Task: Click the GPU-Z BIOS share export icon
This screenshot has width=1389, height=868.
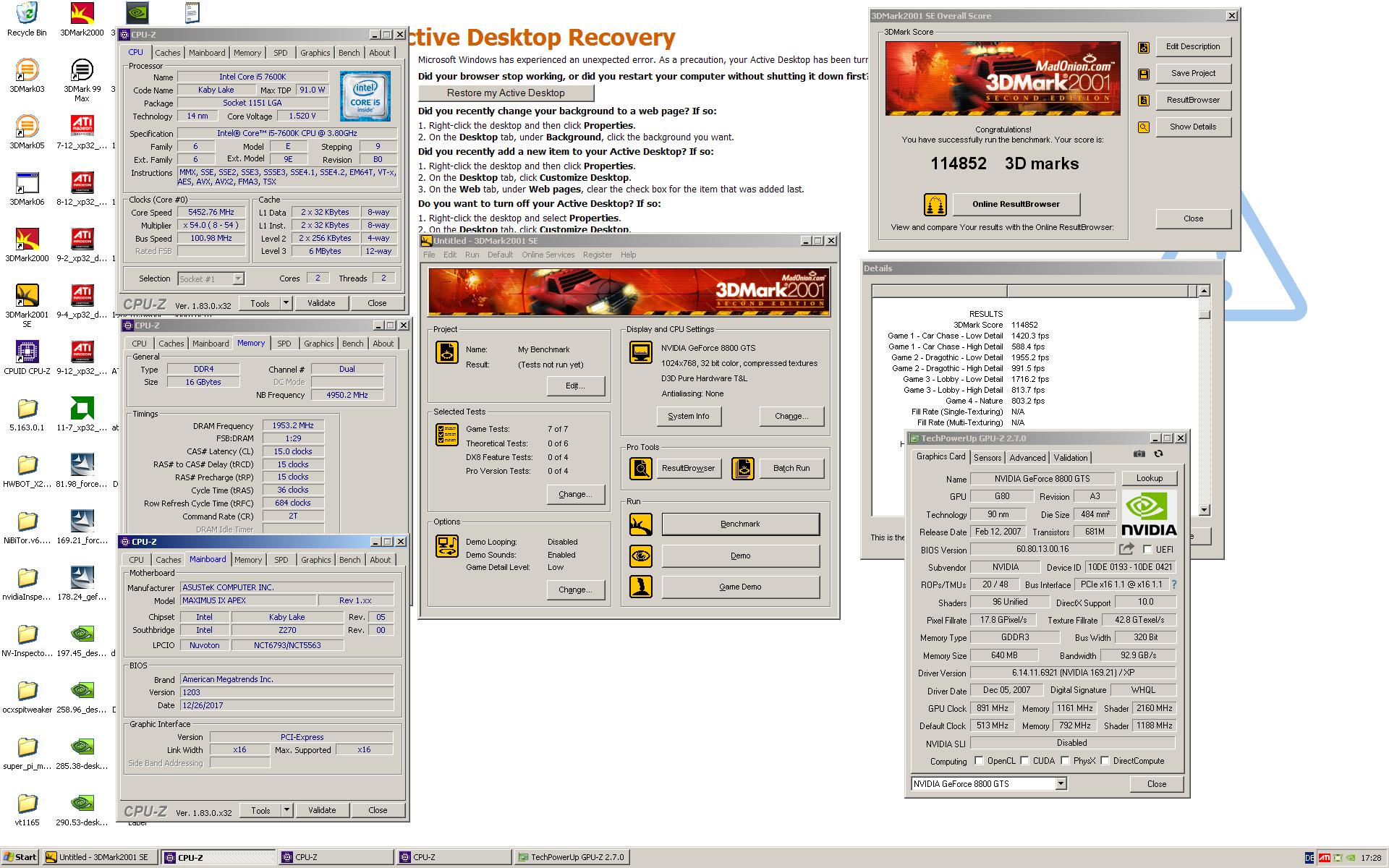Action: (1126, 549)
